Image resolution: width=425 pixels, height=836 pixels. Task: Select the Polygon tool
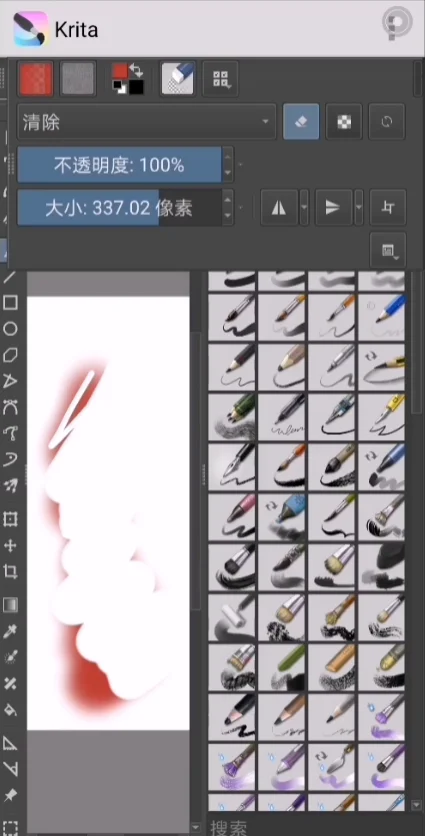pos(10,355)
